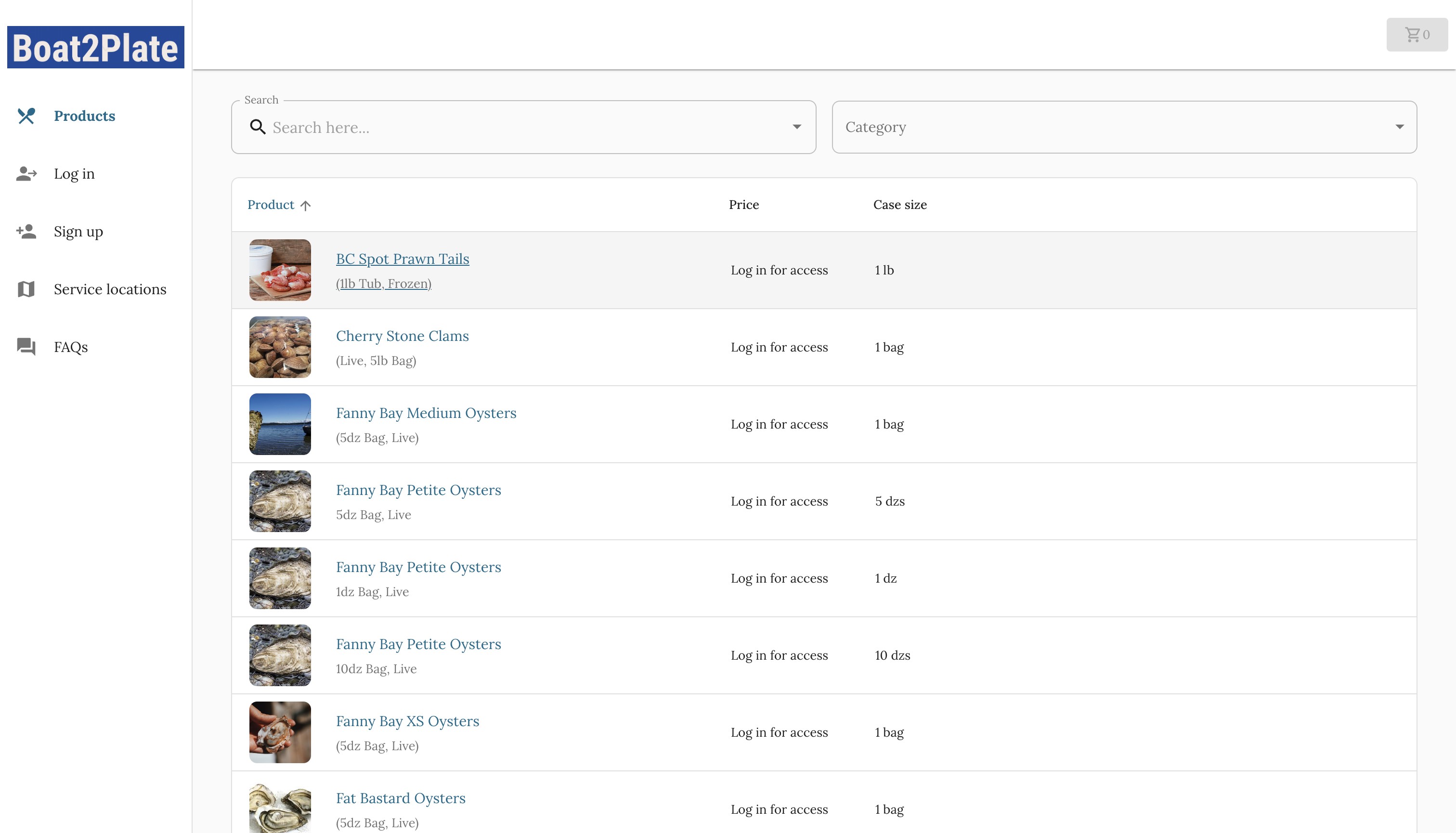Open the Fanny Bay XS Oysters link
This screenshot has height=833, width=1456.
(x=407, y=721)
